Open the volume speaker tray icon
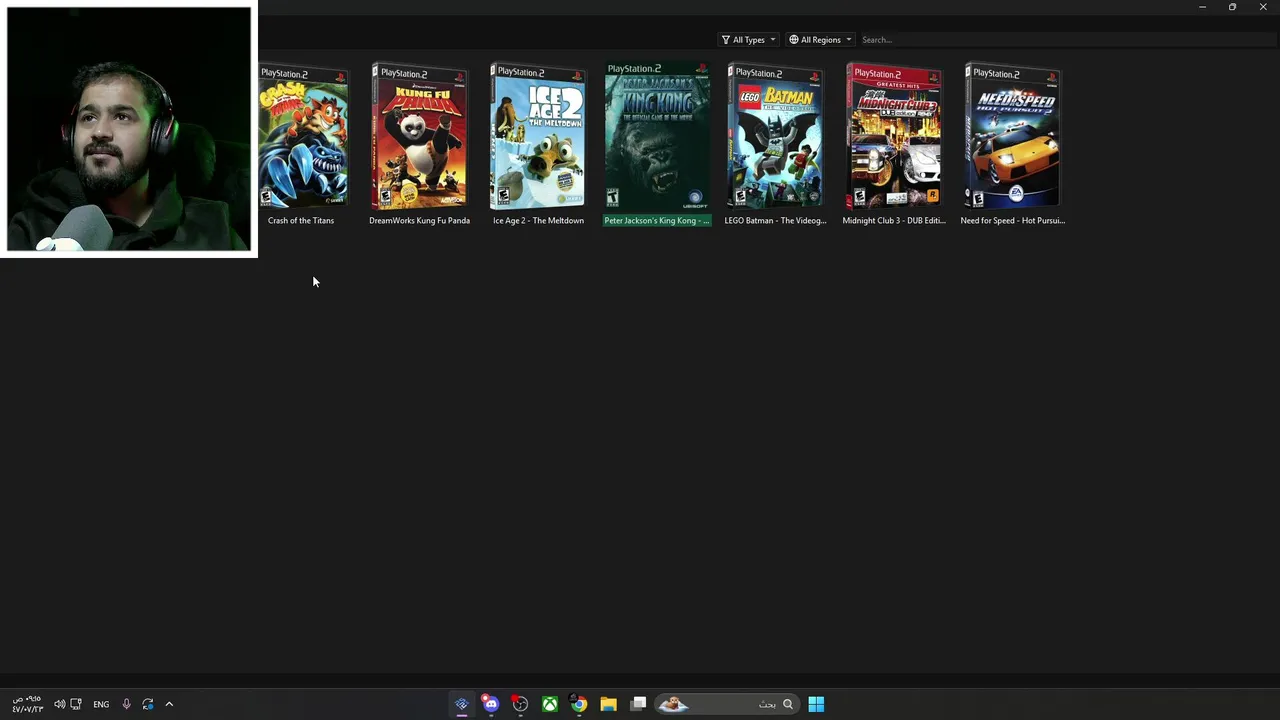This screenshot has width=1280, height=720. [x=59, y=704]
